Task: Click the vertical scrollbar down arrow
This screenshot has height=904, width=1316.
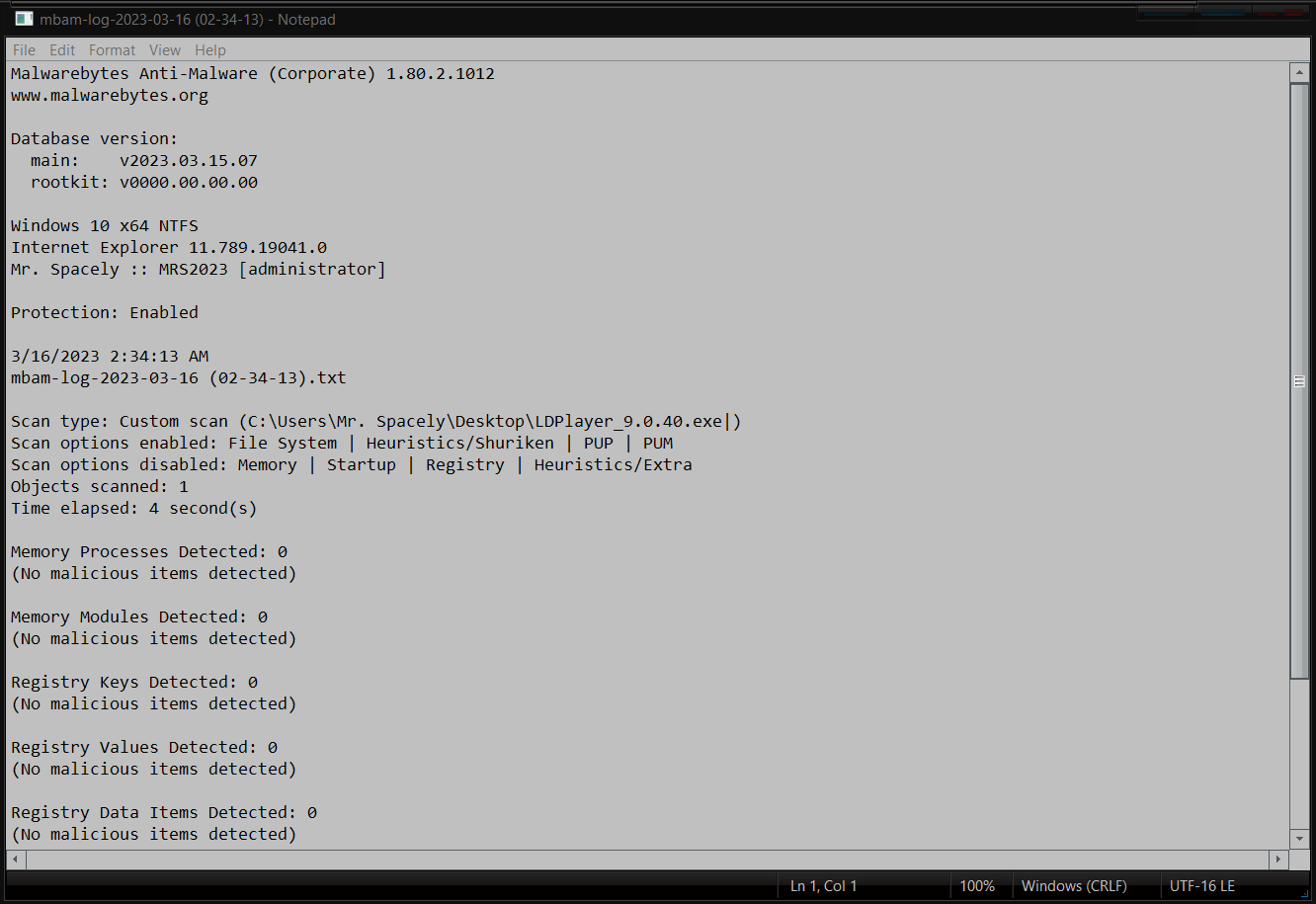Action: coord(1299,838)
